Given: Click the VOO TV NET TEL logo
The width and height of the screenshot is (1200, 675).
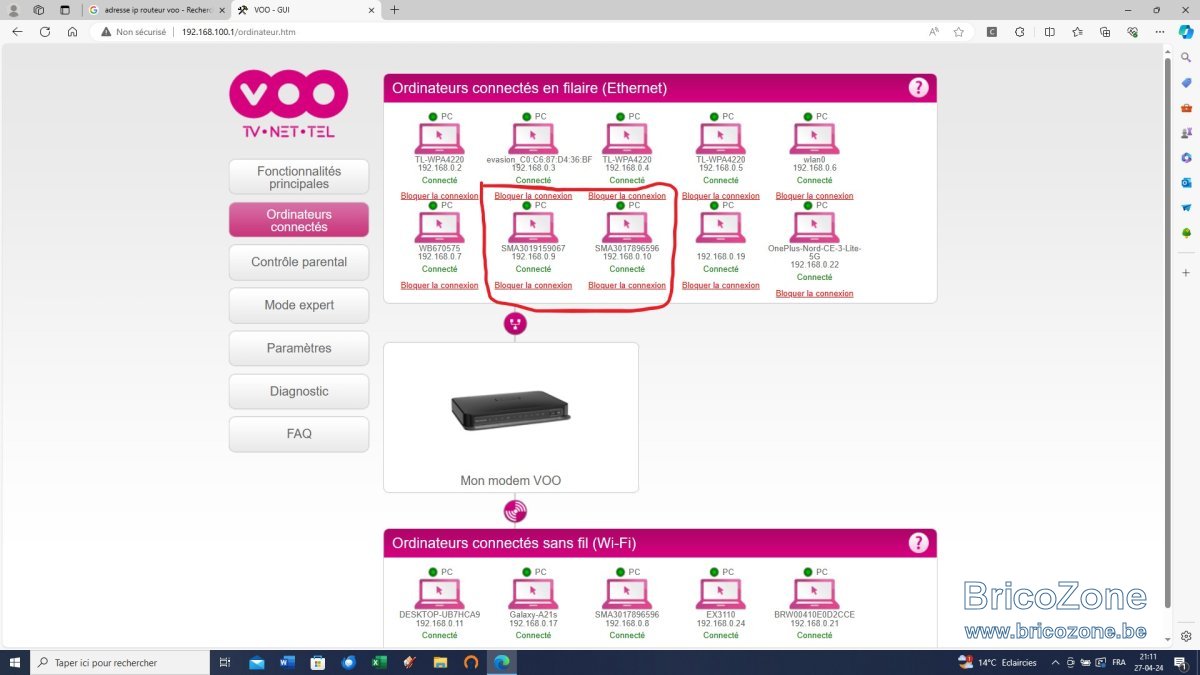Looking at the screenshot, I should click(289, 104).
